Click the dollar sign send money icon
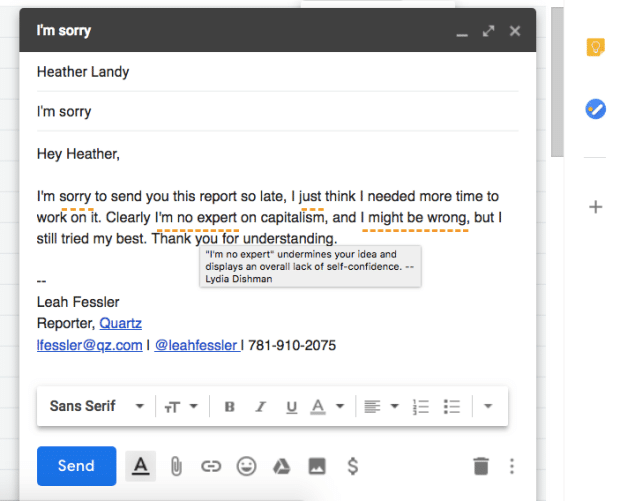Image resolution: width=620 pixels, height=501 pixels. tap(352, 466)
